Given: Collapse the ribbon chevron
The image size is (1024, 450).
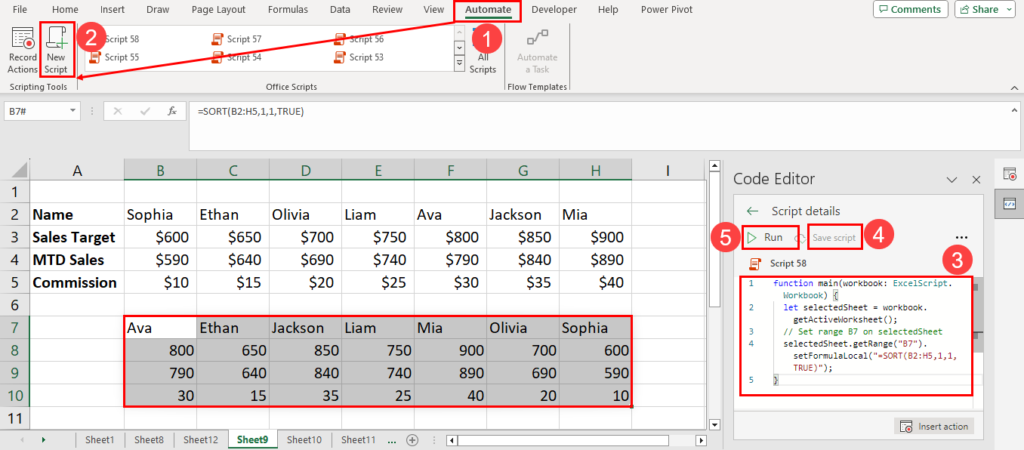Looking at the screenshot, I should pyautogui.click(x=1014, y=88).
